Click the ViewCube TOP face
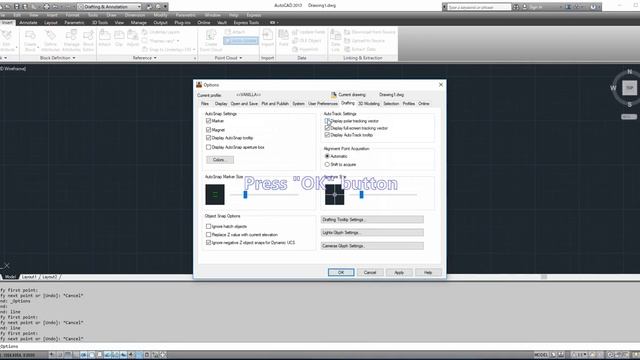This screenshot has height=360, width=640. 629,88
